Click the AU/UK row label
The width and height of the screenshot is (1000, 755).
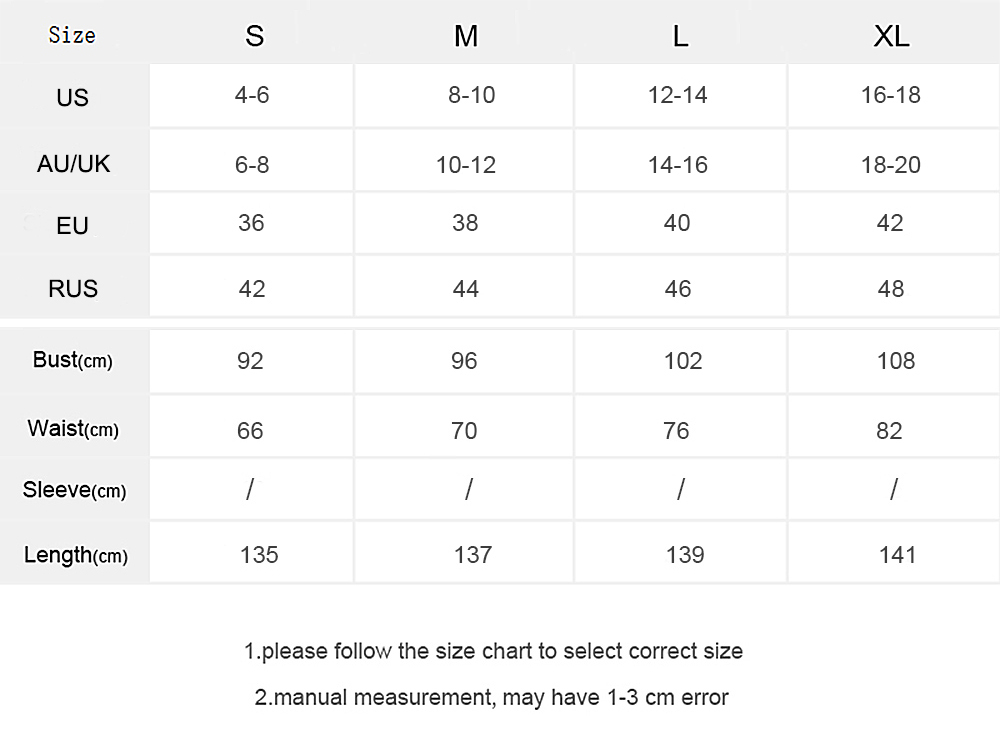73,164
